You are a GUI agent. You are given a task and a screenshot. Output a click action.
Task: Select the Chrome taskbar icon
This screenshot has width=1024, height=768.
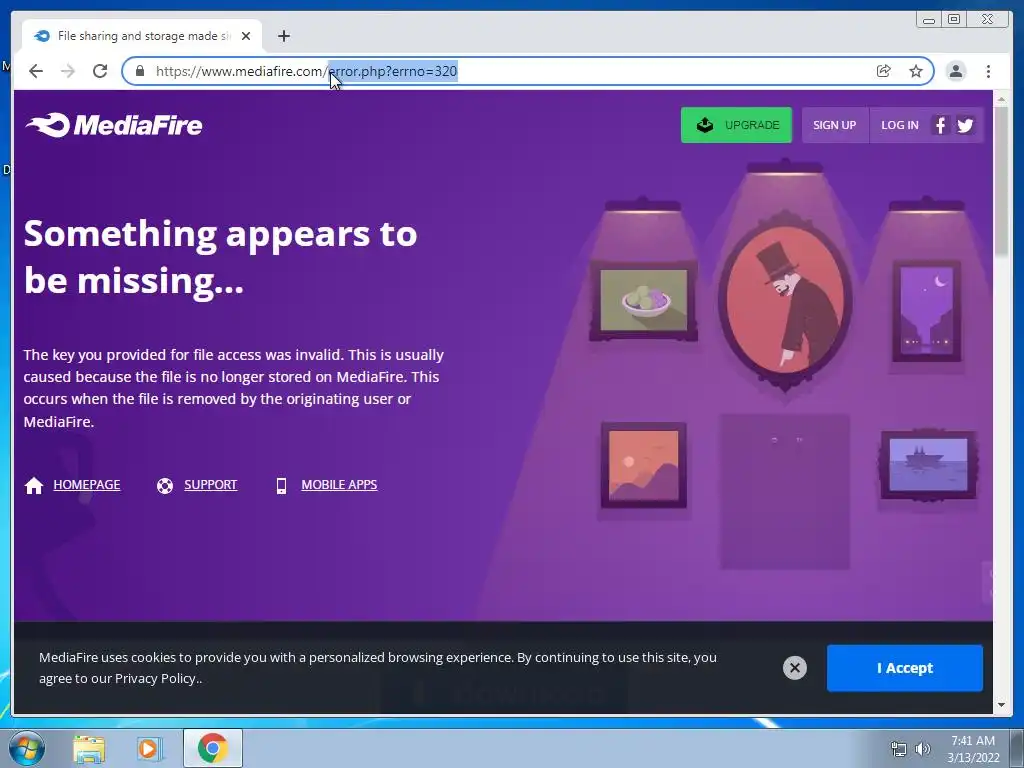click(x=212, y=748)
